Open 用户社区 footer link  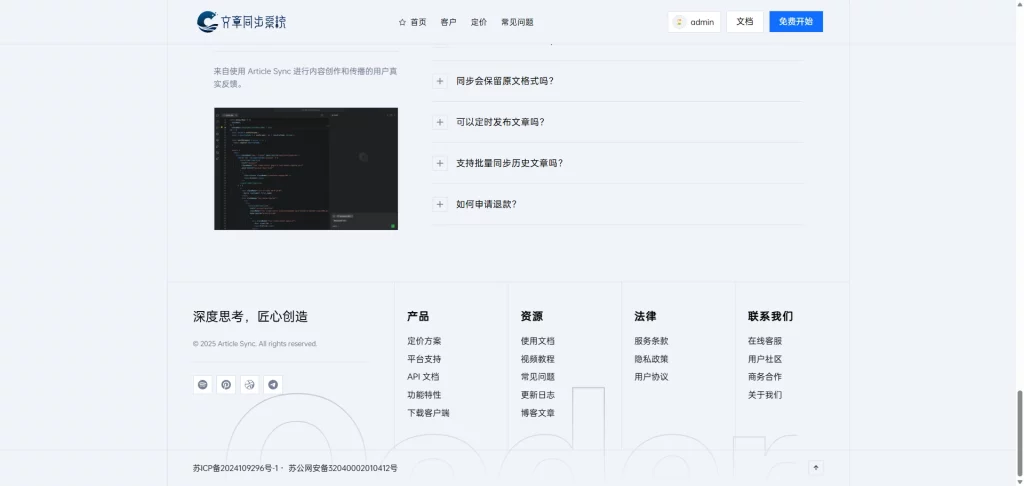[765, 359]
